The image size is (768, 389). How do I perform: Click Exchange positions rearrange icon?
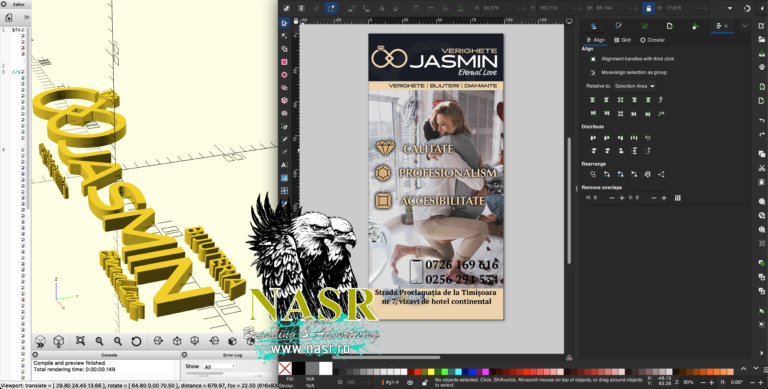[607, 174]
